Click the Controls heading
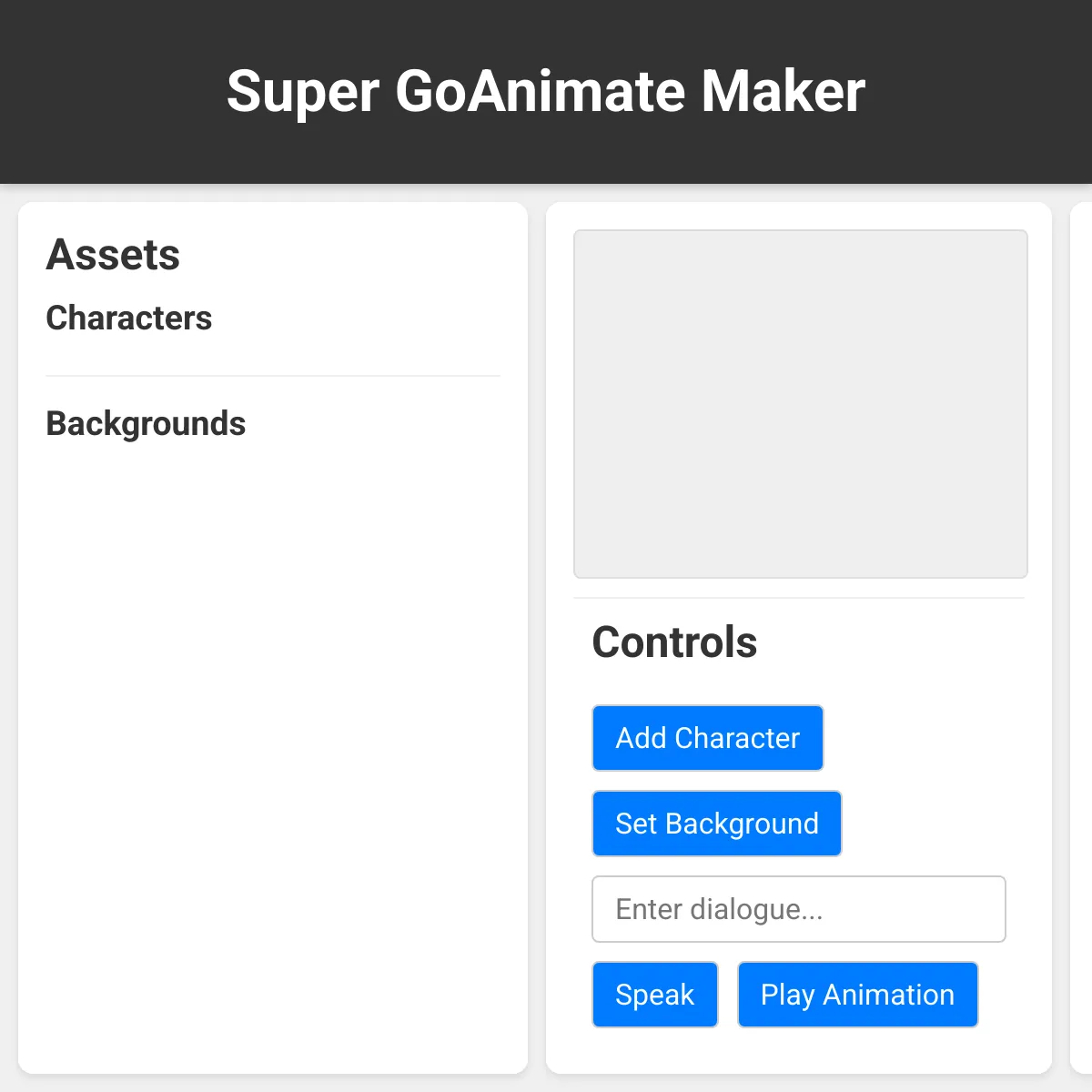The height and width of the screenshot is (1092, 1092). click(x=675, y=642)
